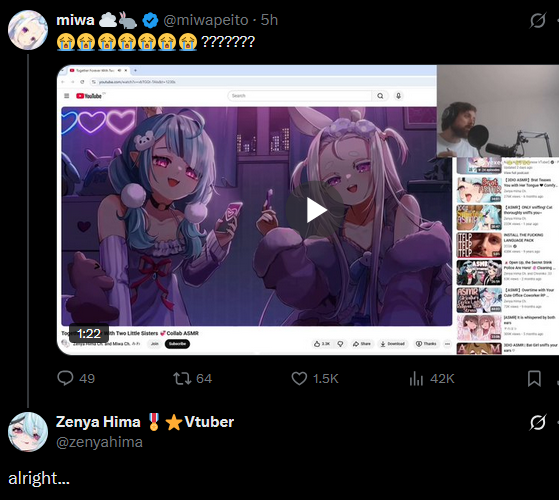Click the verified badge next to miwa
This screenshot has width=559, height=500.
tap(150, 20)
